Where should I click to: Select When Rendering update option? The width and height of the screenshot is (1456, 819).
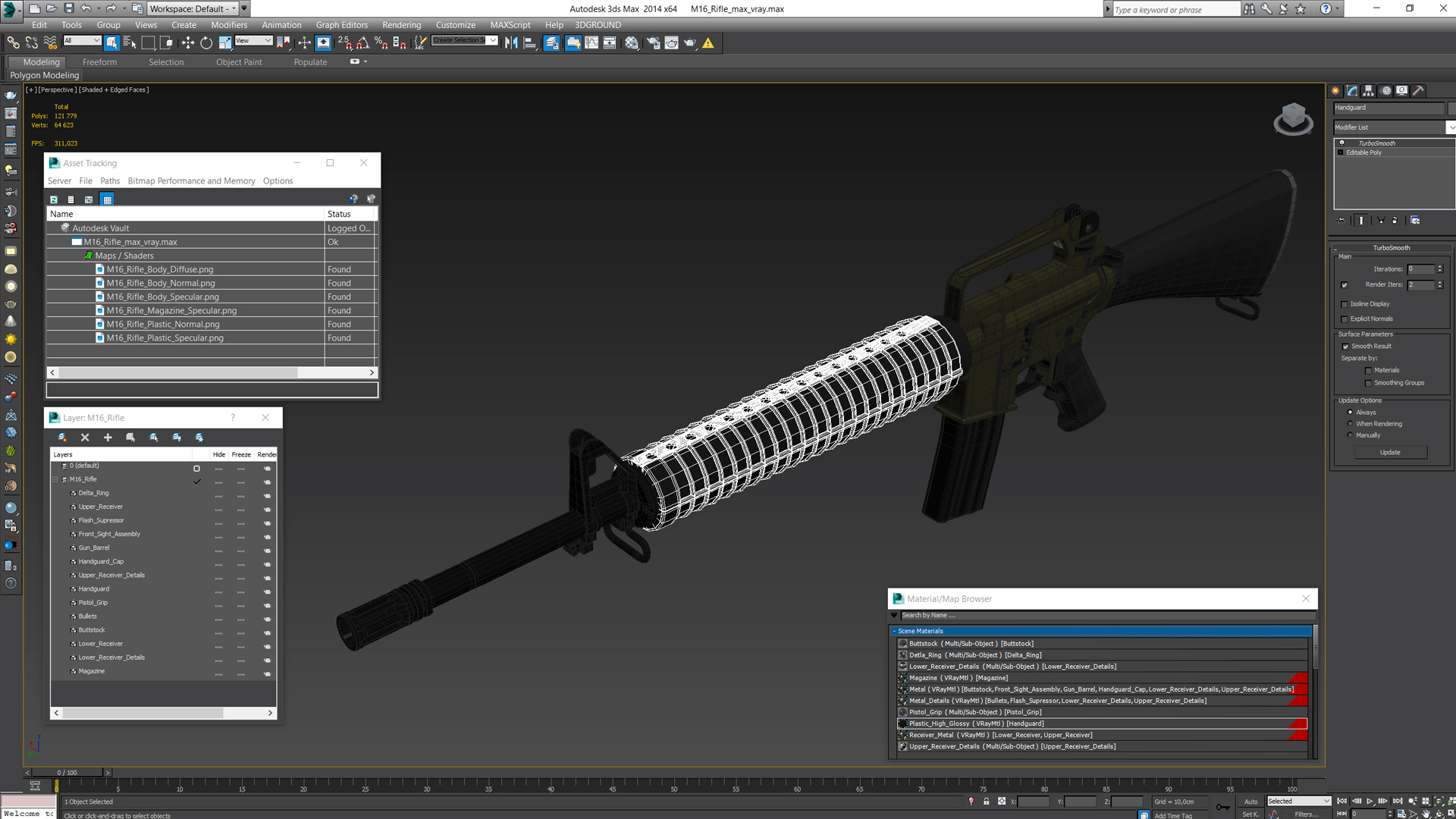pyautogui.click(x=1350, y=424)
